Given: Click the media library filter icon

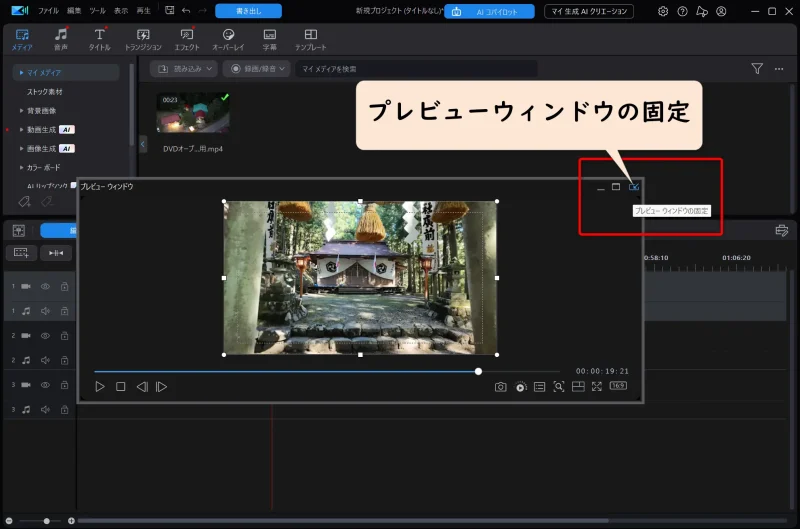Looking at the screenshot, I should [757, 68].
